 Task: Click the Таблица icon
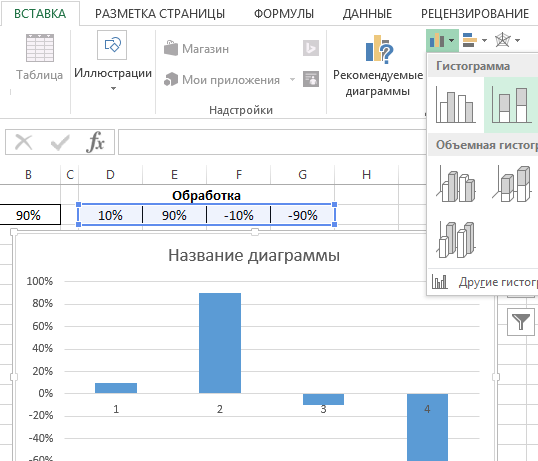pyautogui.click(x=40, y=48)
